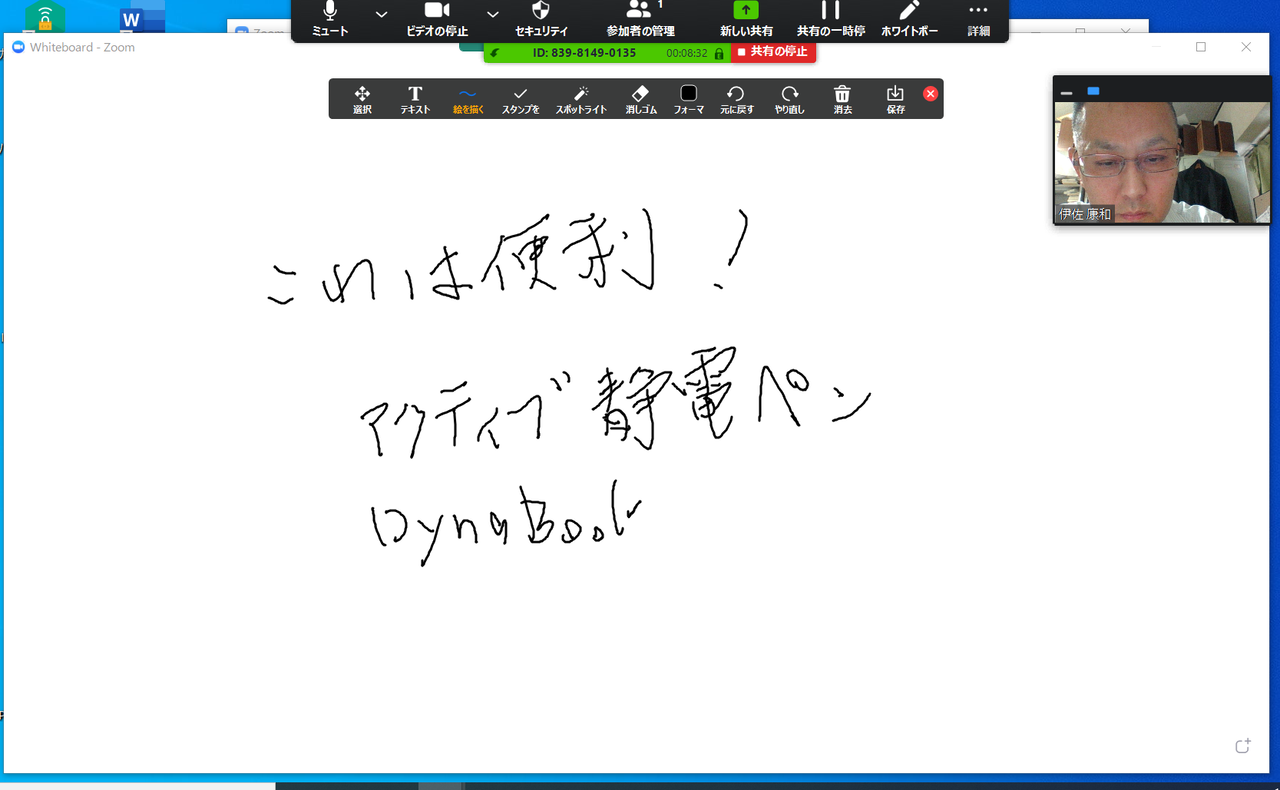Add a new whiteboard page
Viewport: 1280px width, 790px height.
point(1243,746)
